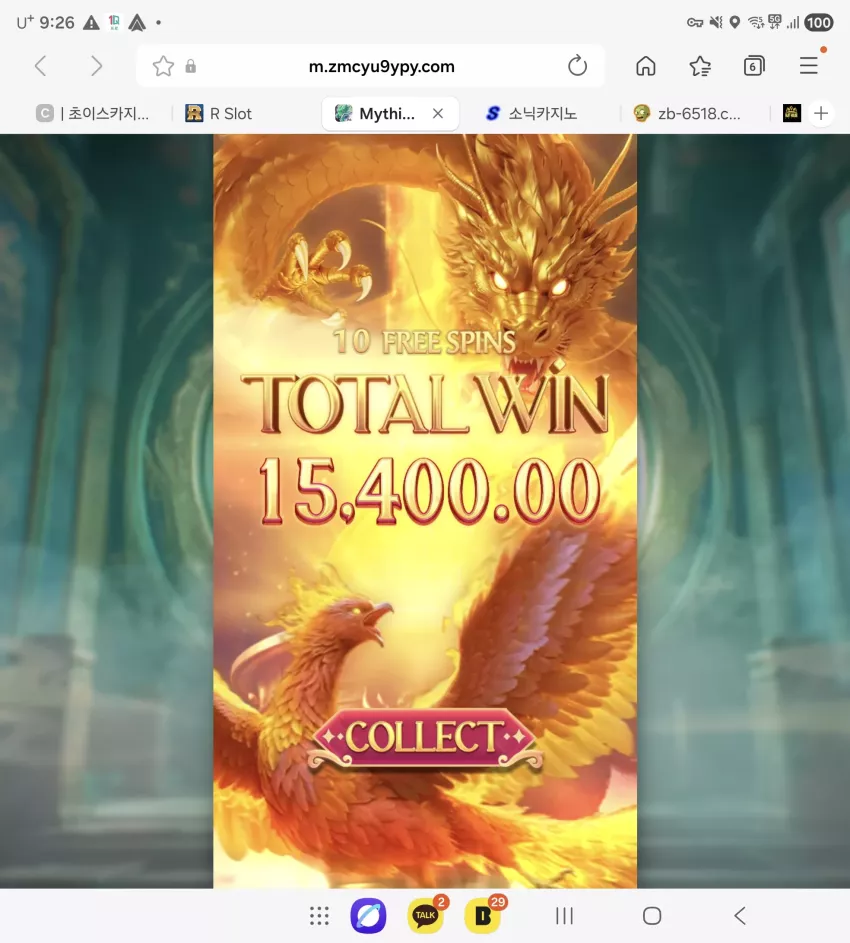Screen dimensions: 850x943
Task: Bookmark the page with the address bar star
Action: tap(163, 66)
